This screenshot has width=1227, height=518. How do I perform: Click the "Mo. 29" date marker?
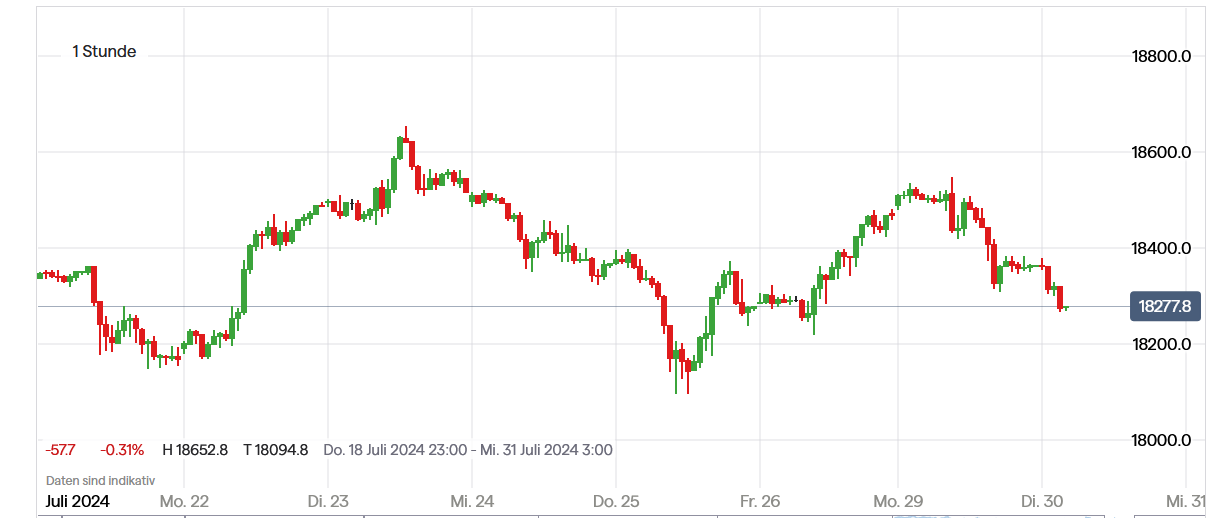898,501
